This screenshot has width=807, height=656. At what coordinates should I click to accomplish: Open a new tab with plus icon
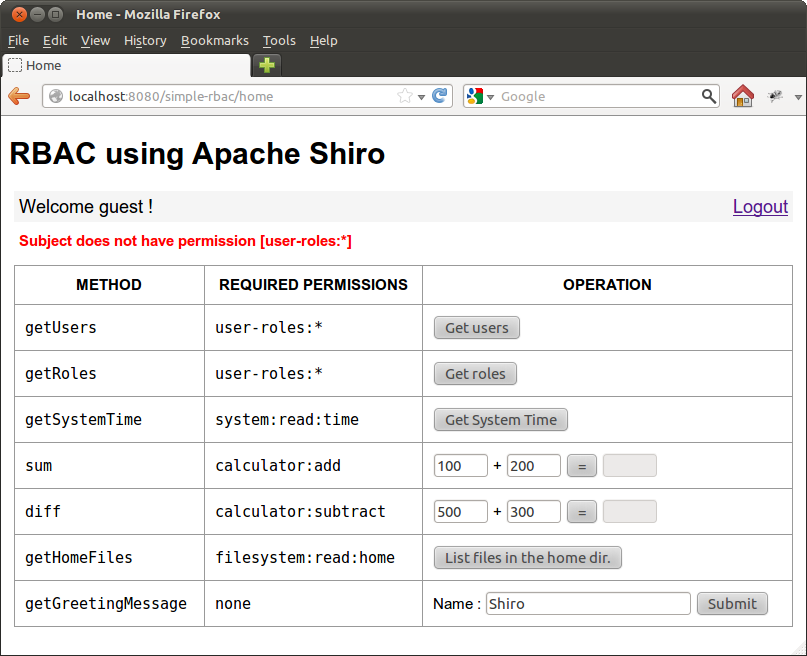(267, 66)
